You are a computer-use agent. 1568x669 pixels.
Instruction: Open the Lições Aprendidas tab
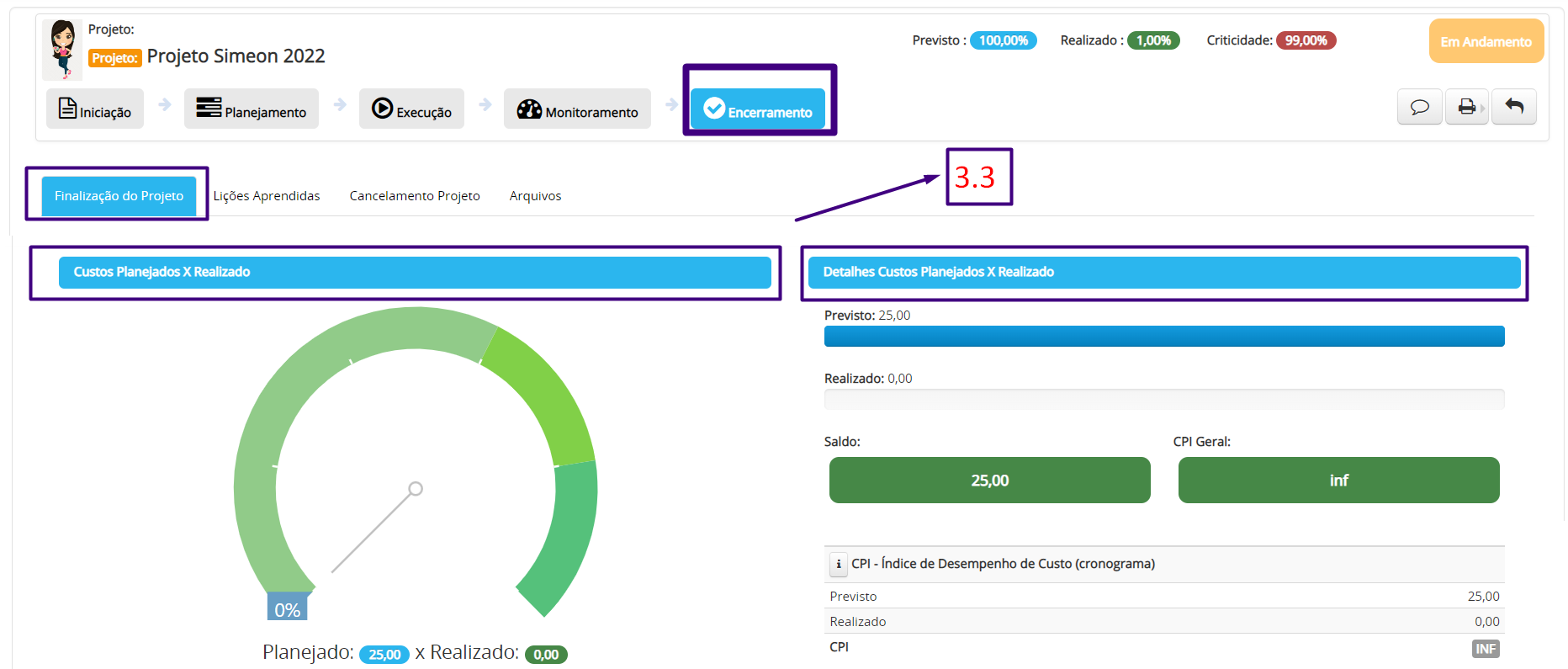(x=267, y=196)
